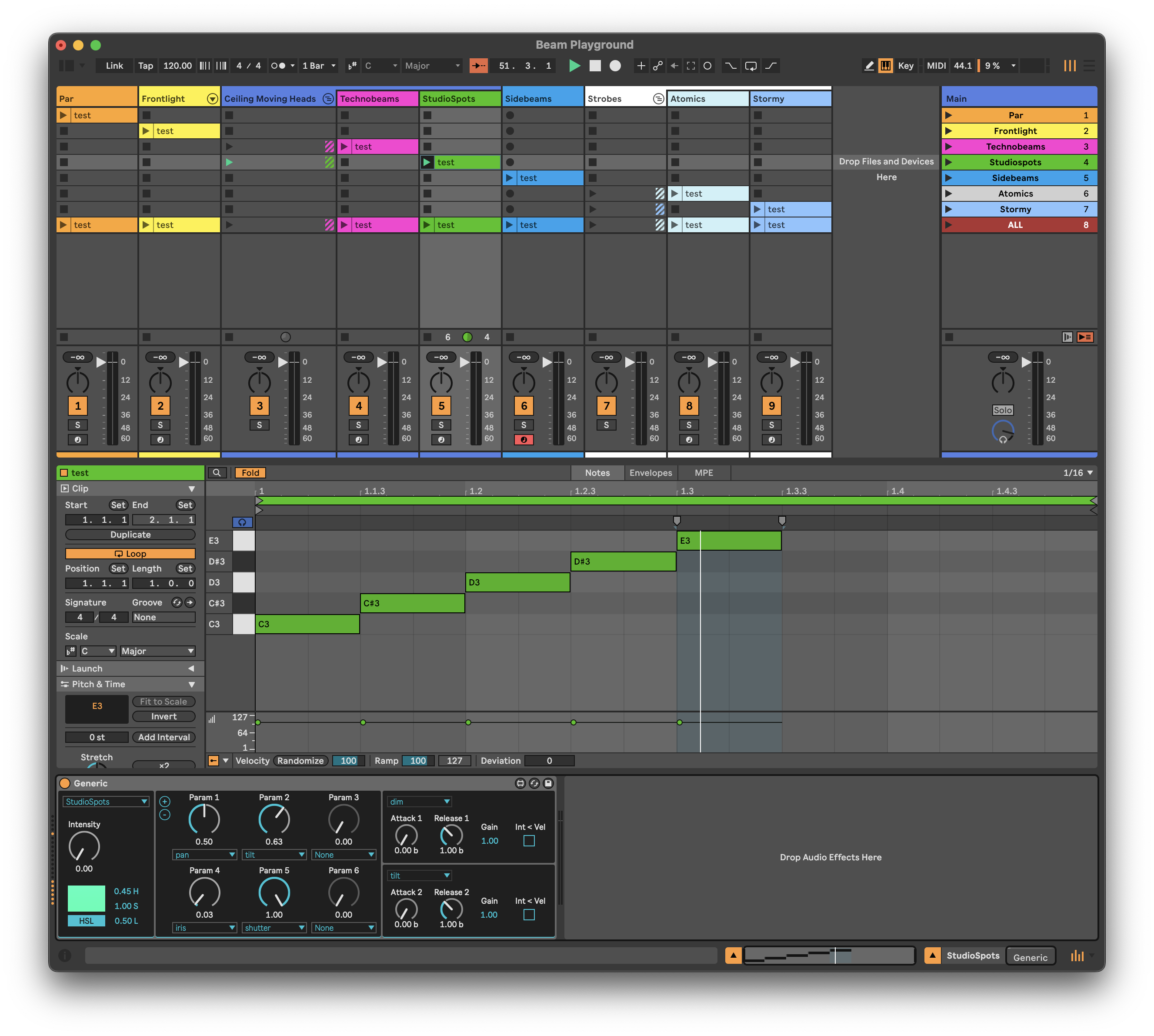Screen dimensions: 1154x1036
Task: Open the 1 Bar quantization menu
Action: click(x=319, y=66)
